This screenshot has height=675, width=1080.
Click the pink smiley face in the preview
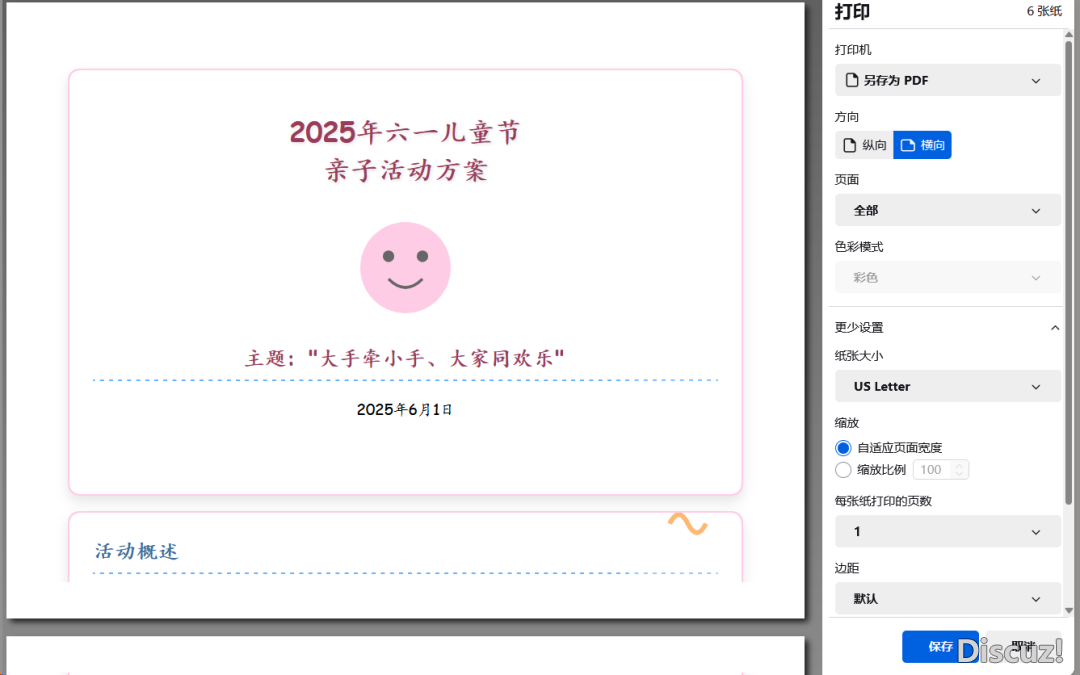click(x=405, y=267)
